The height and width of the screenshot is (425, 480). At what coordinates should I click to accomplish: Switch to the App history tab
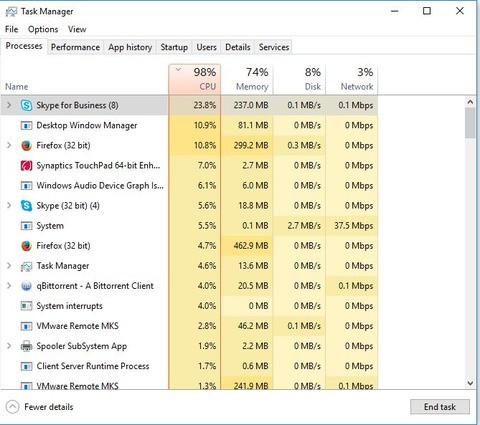pyautogui.click(x=130, y=47)
